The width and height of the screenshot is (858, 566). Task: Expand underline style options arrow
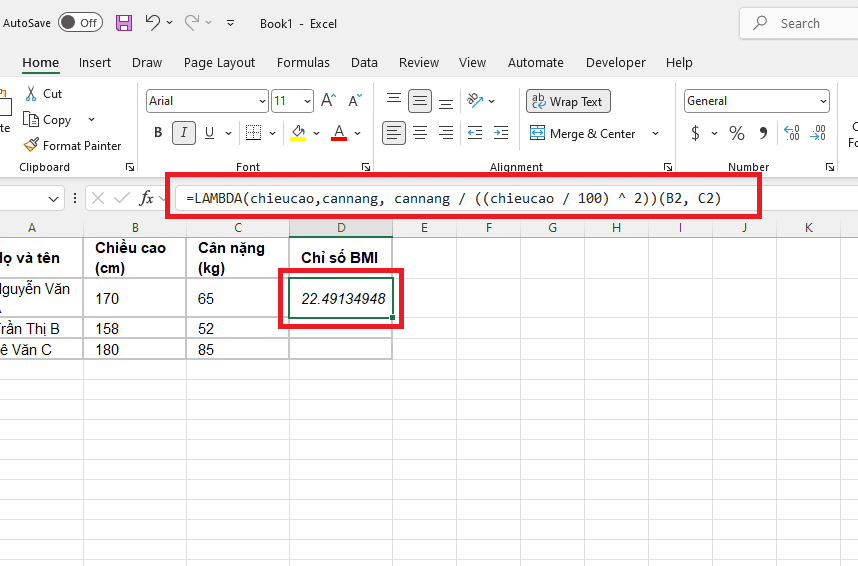coord(228,133)
